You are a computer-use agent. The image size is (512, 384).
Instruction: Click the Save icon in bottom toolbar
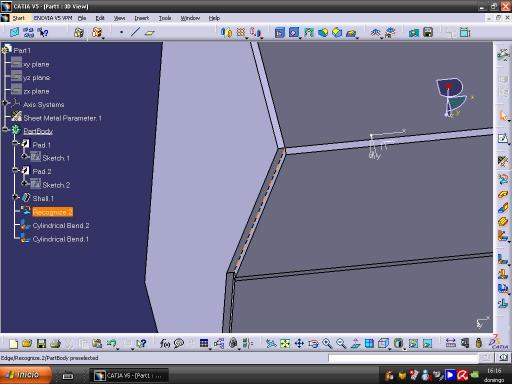(x=41, y=343)
